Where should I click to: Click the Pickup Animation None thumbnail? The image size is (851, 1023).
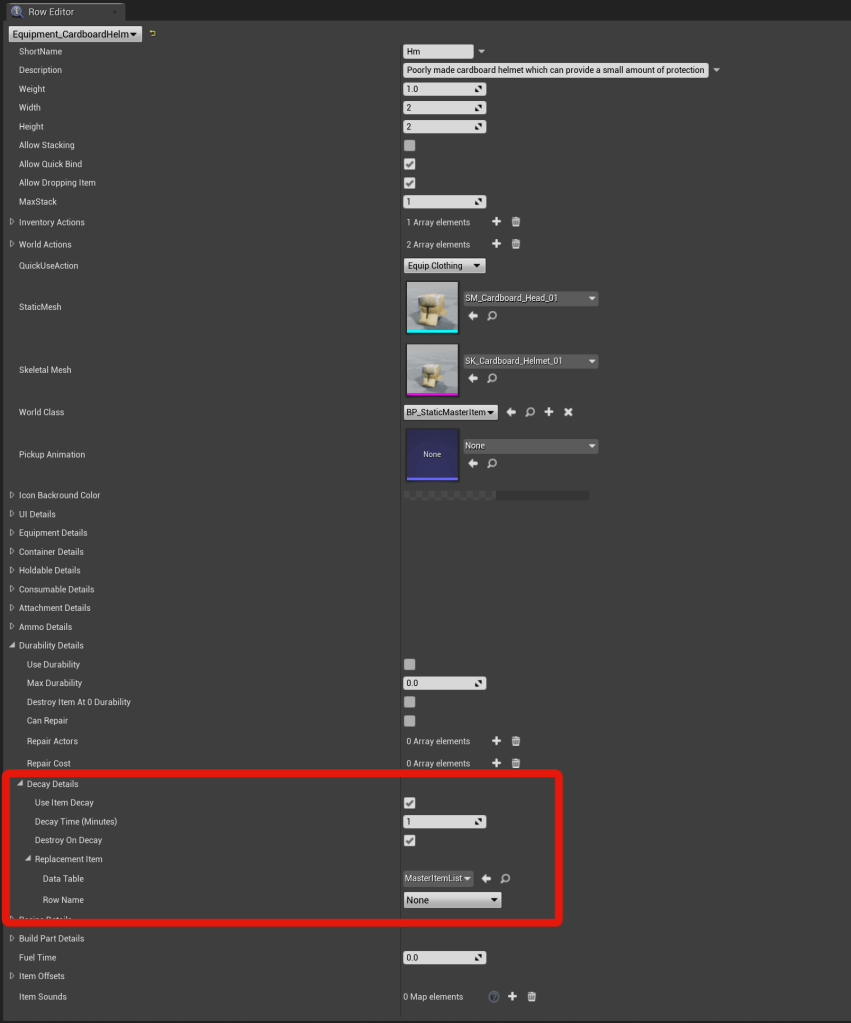point(432,455)
